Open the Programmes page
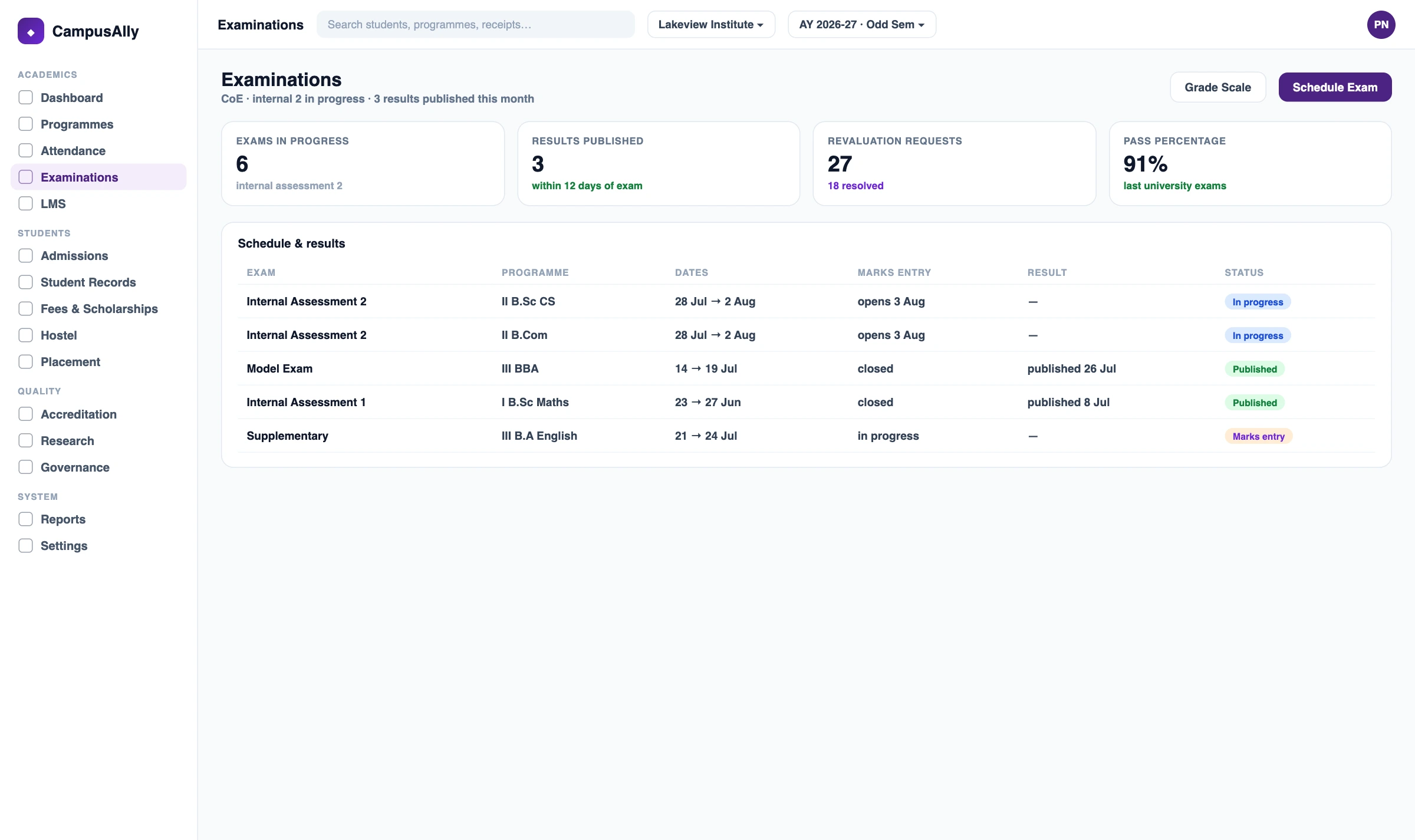Image resolution: width=1415 pixels, height=840 pixels. tap(98, 124)
